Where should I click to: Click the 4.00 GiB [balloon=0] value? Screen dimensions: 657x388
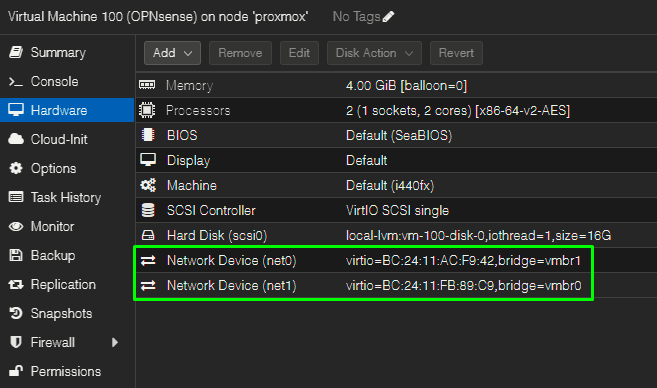tap(406, 85)
